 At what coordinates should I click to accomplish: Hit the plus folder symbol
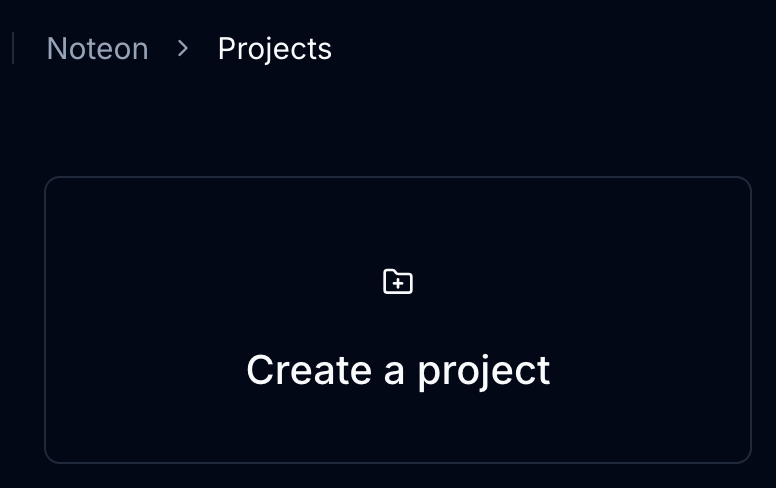398,282
